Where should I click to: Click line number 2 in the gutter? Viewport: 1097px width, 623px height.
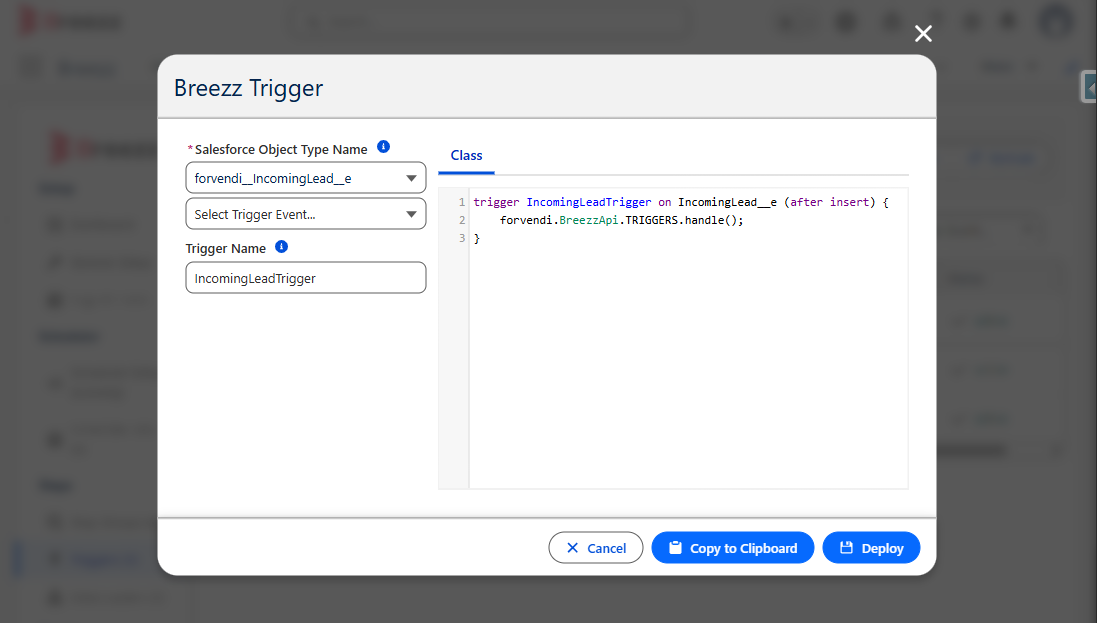point(462,220)
